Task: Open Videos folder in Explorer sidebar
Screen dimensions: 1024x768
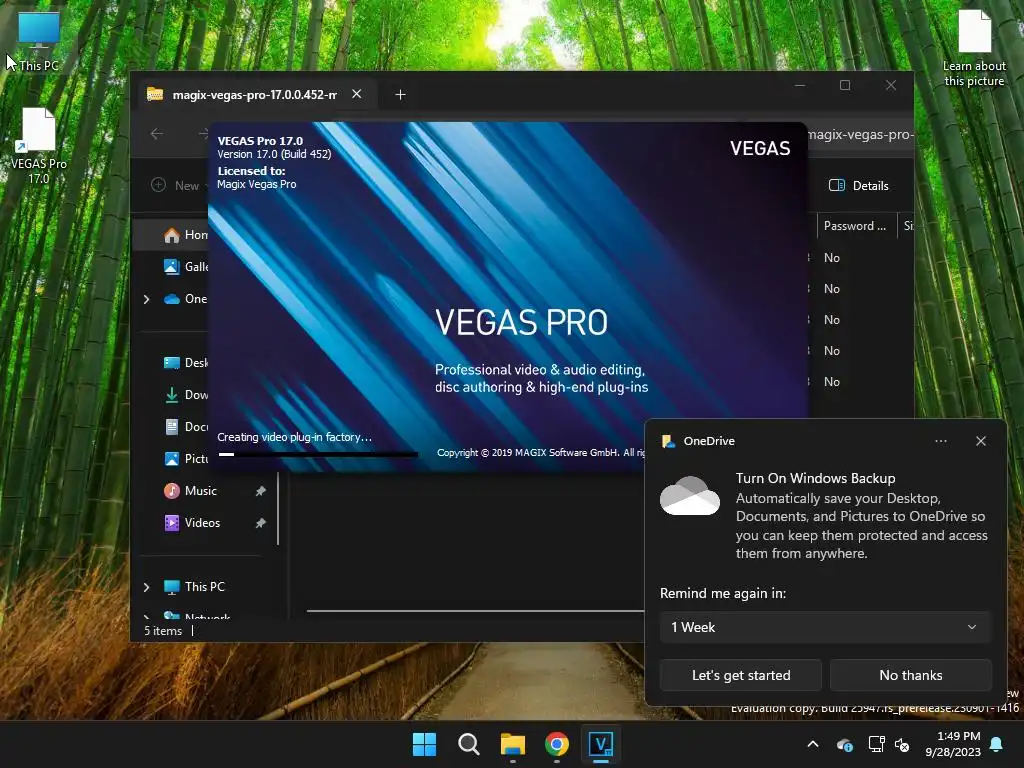Action: (x=191, y=522)
